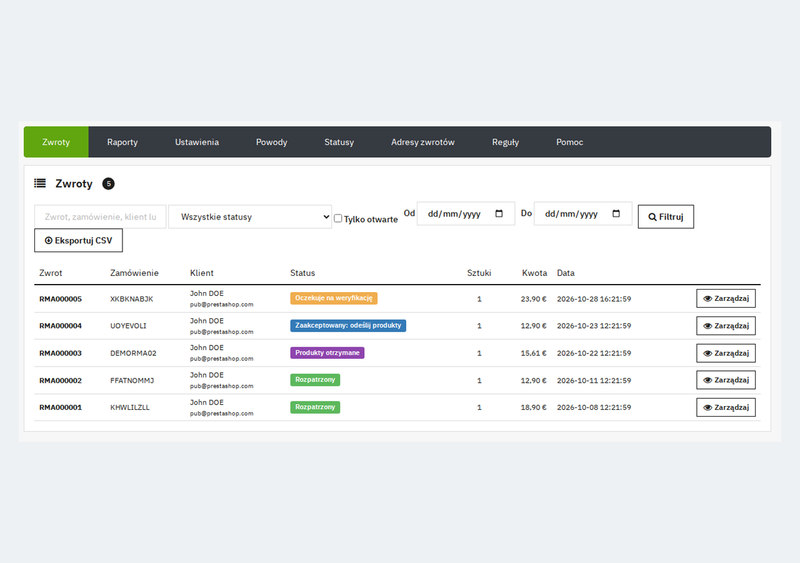Switch to the Reguły tab

(x=506, y=142)
